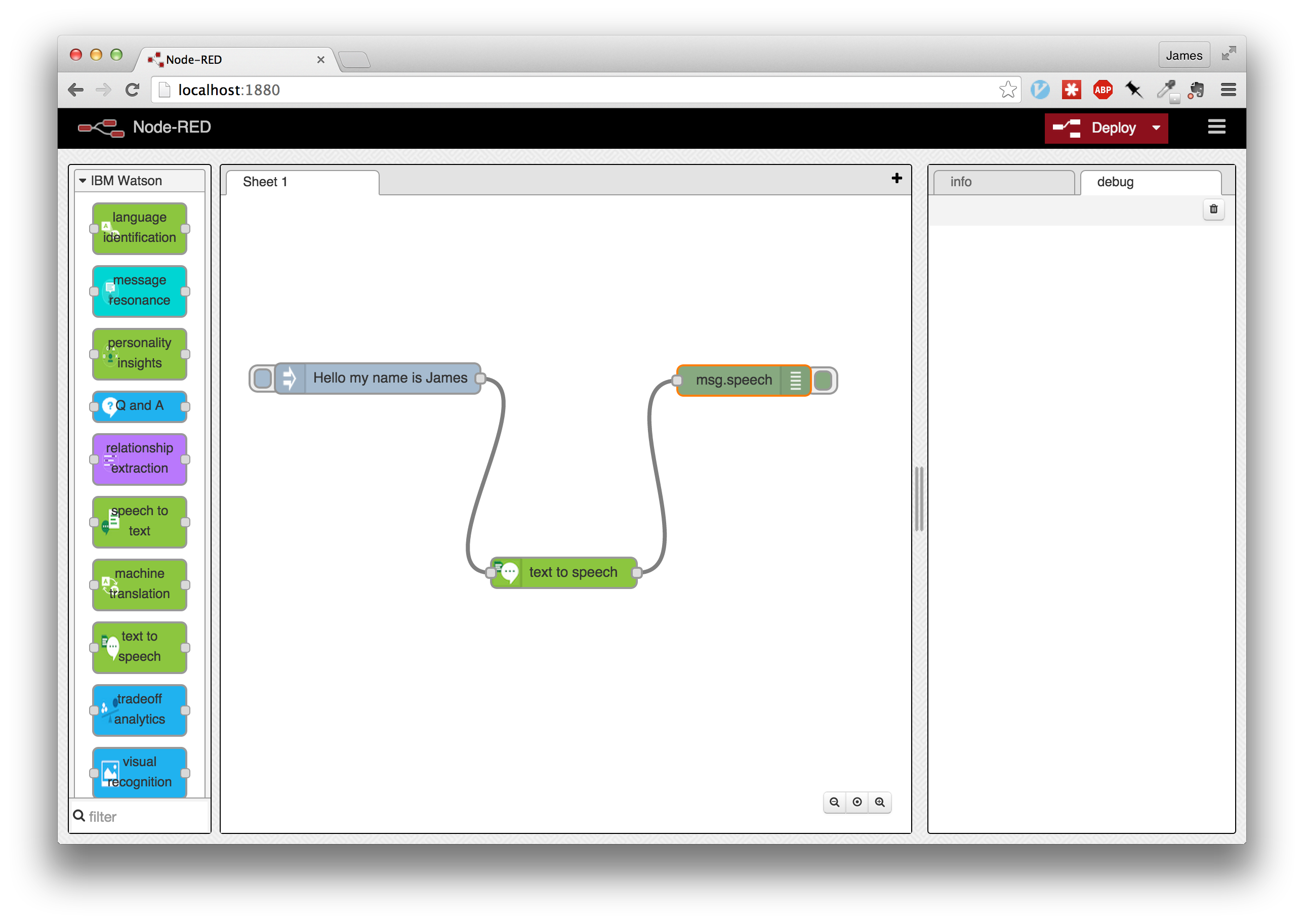Select the Sheet 1 tab

click(x=302, y=182)
